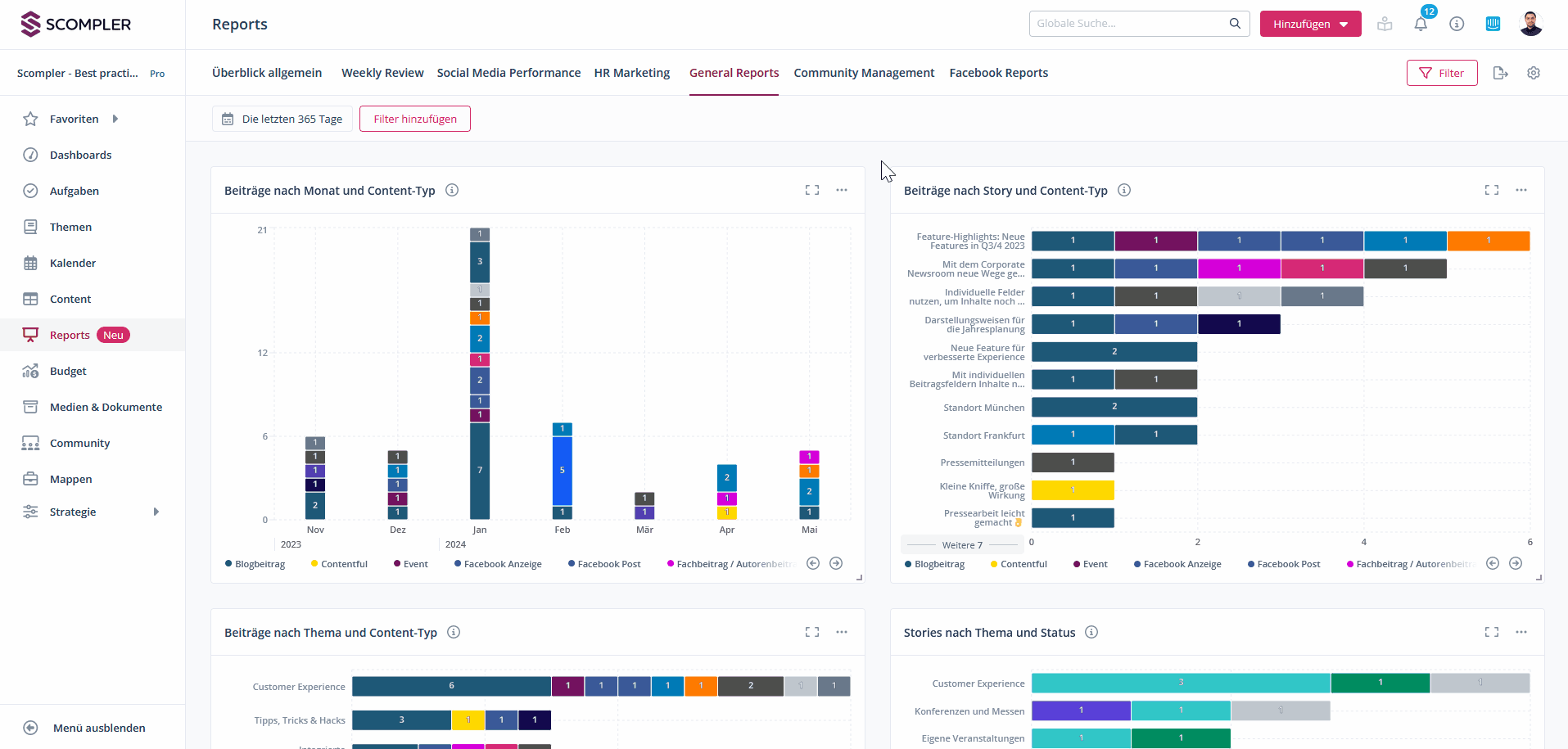This screenshot has height=749, width=1568.
Task: Switch to the Social Media Performance tab
Action: tap(508, 73)
